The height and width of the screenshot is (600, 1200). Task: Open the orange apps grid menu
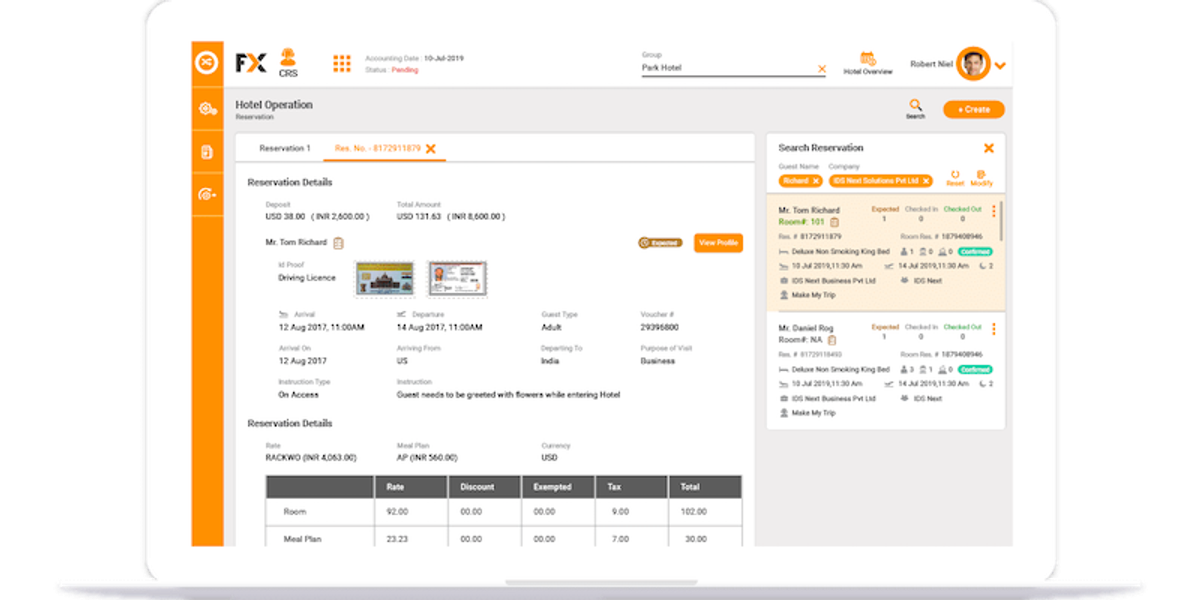(342, 62)
